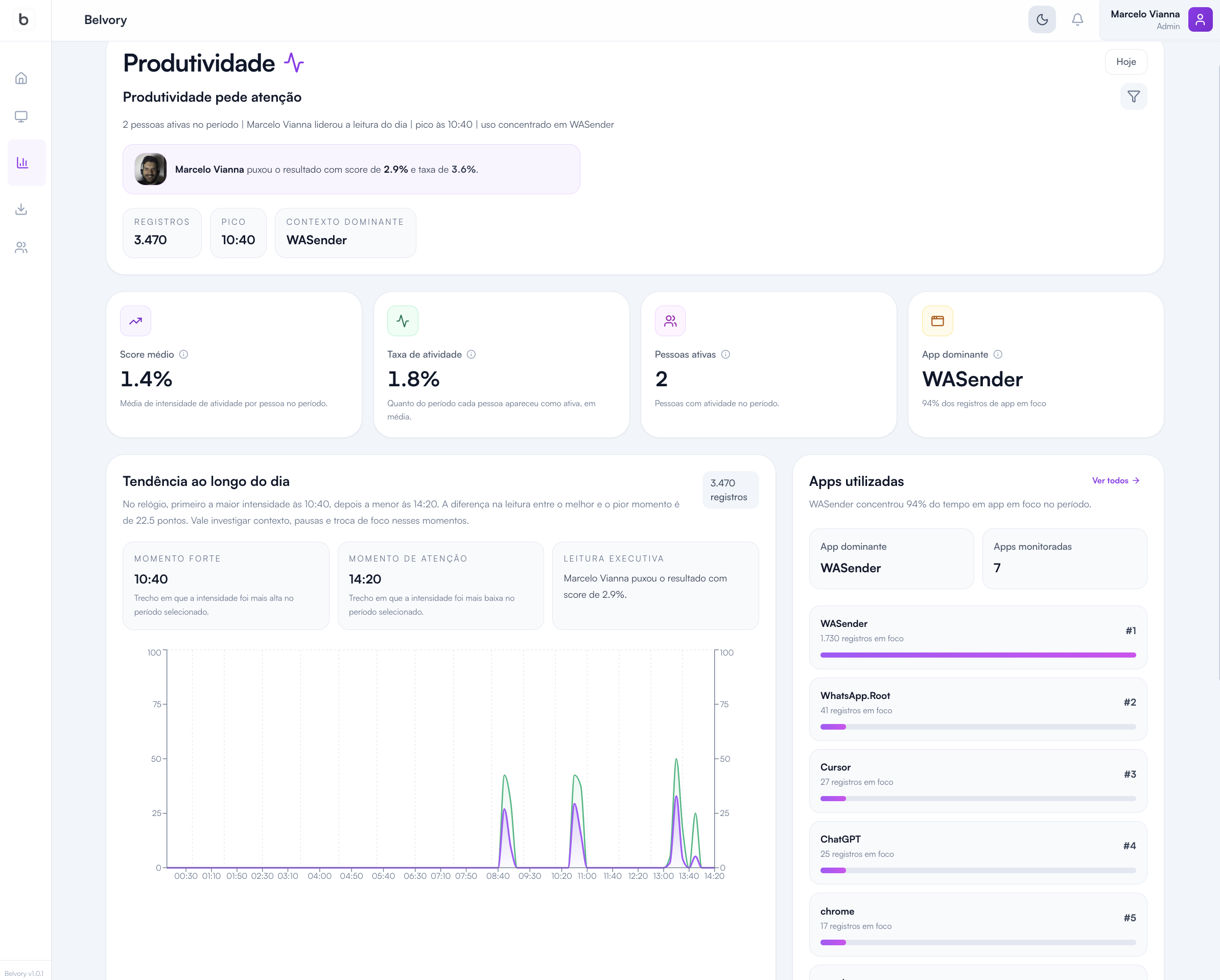
Task: Click the WhatsApp.Root #2 progress bar
Action: [978, 727]
